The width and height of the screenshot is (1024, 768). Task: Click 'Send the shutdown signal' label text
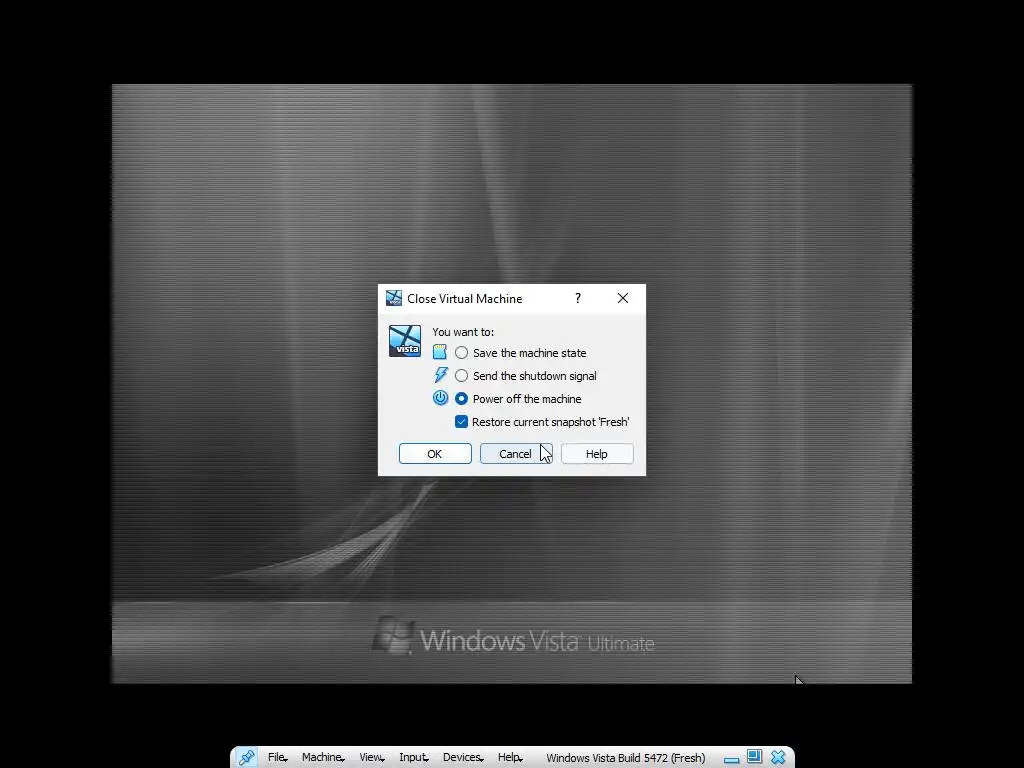point(535,376)
